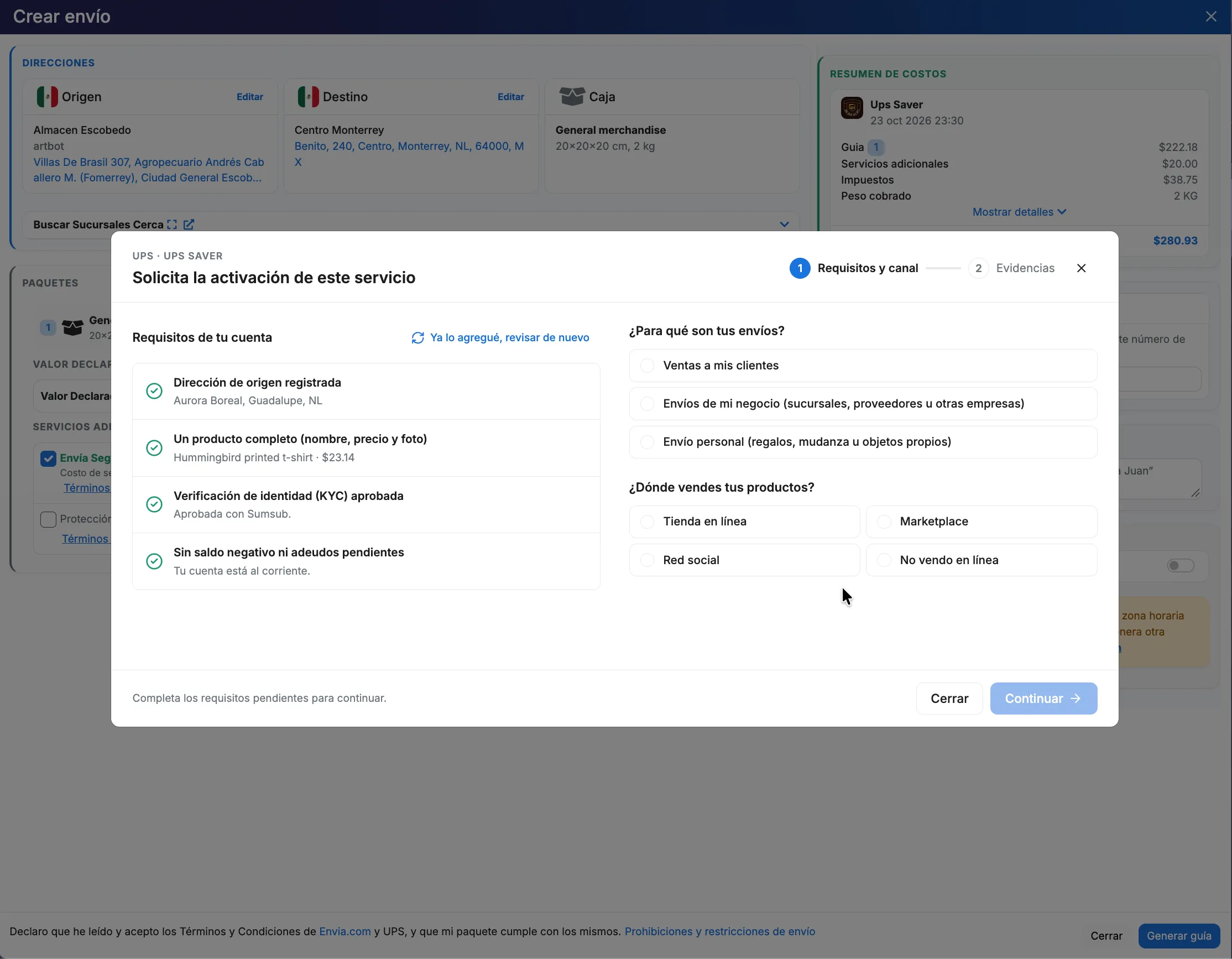Screen dimensions: 1232x959
Task: Open the Destino address link 'Benito, 240, Centro'
Action: (409, 154)
